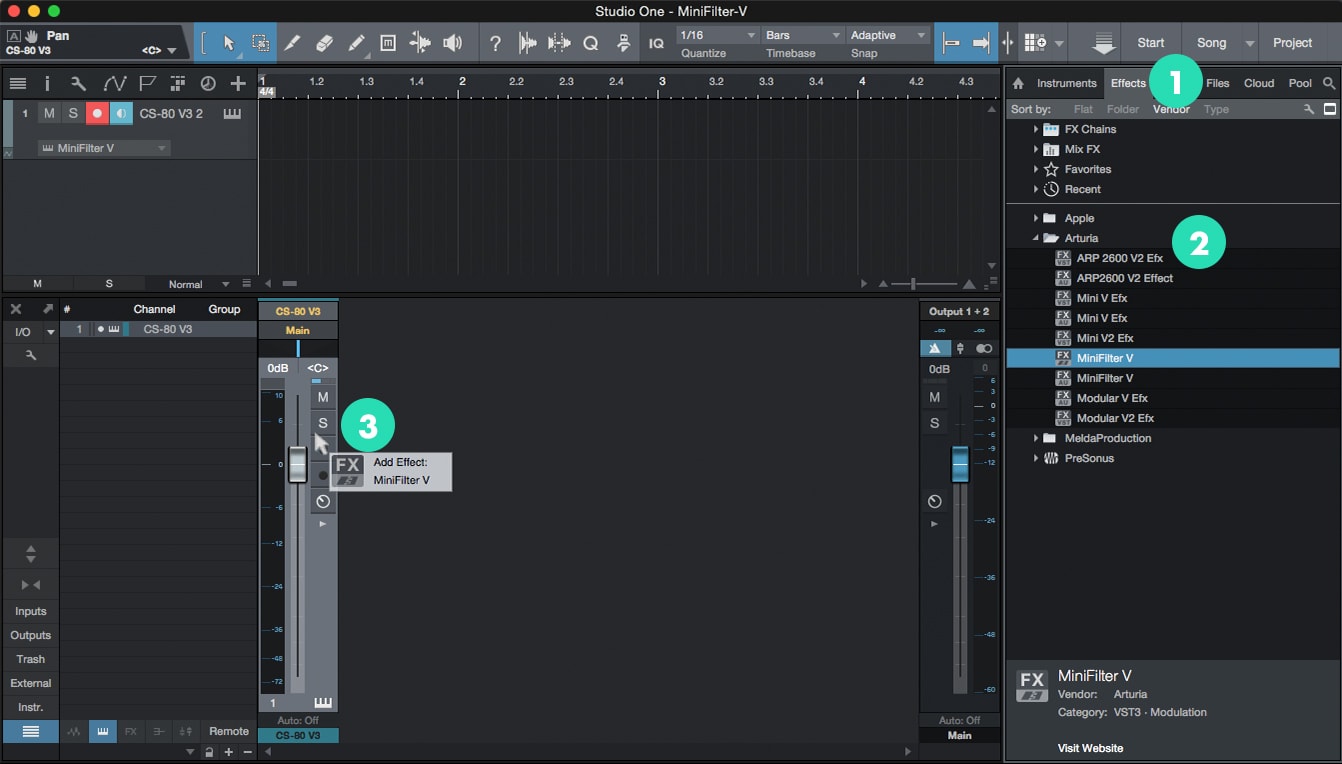Open the Snap Adaptive dropdown

(888, 35)
